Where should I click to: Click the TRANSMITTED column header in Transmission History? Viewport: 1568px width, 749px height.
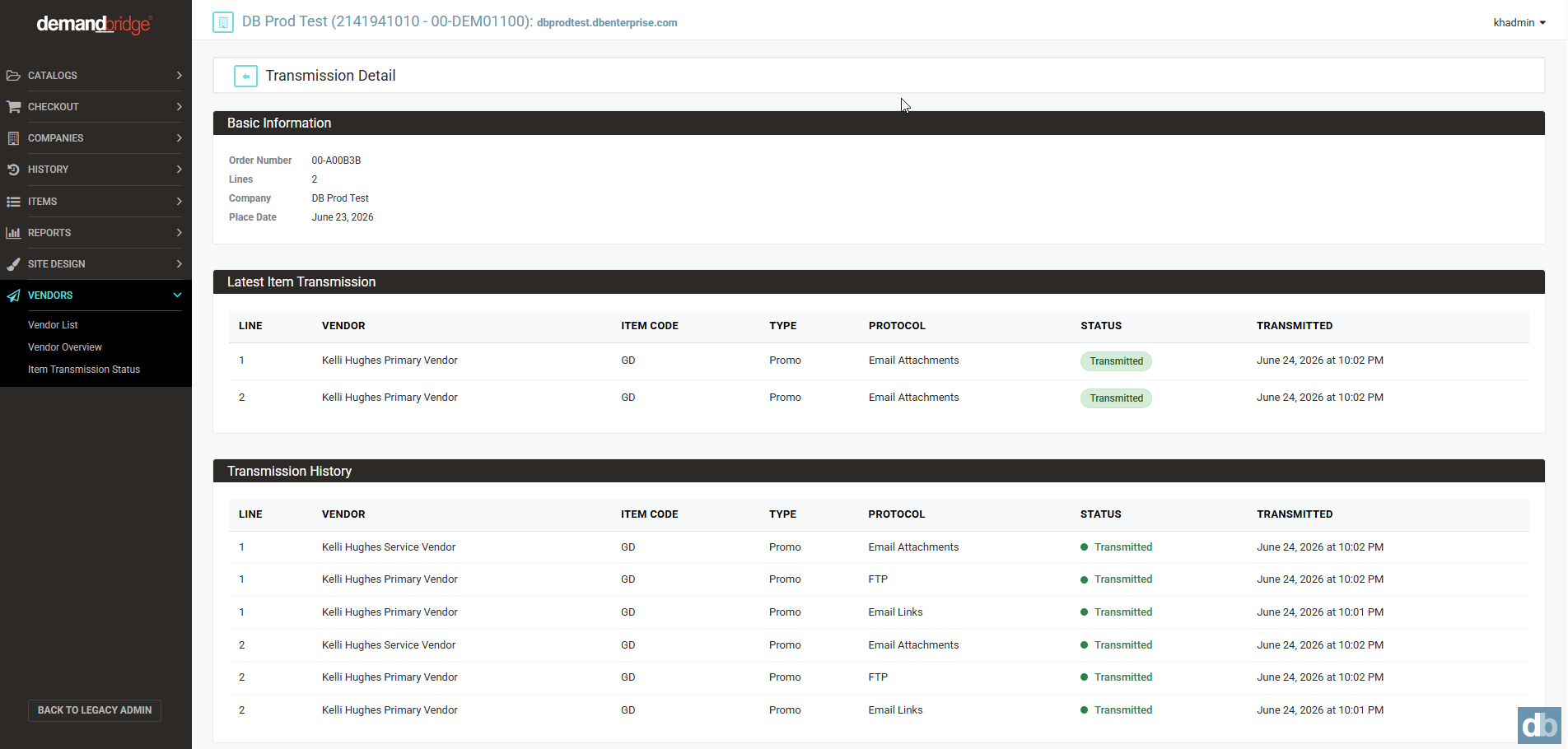[1295, 514]
